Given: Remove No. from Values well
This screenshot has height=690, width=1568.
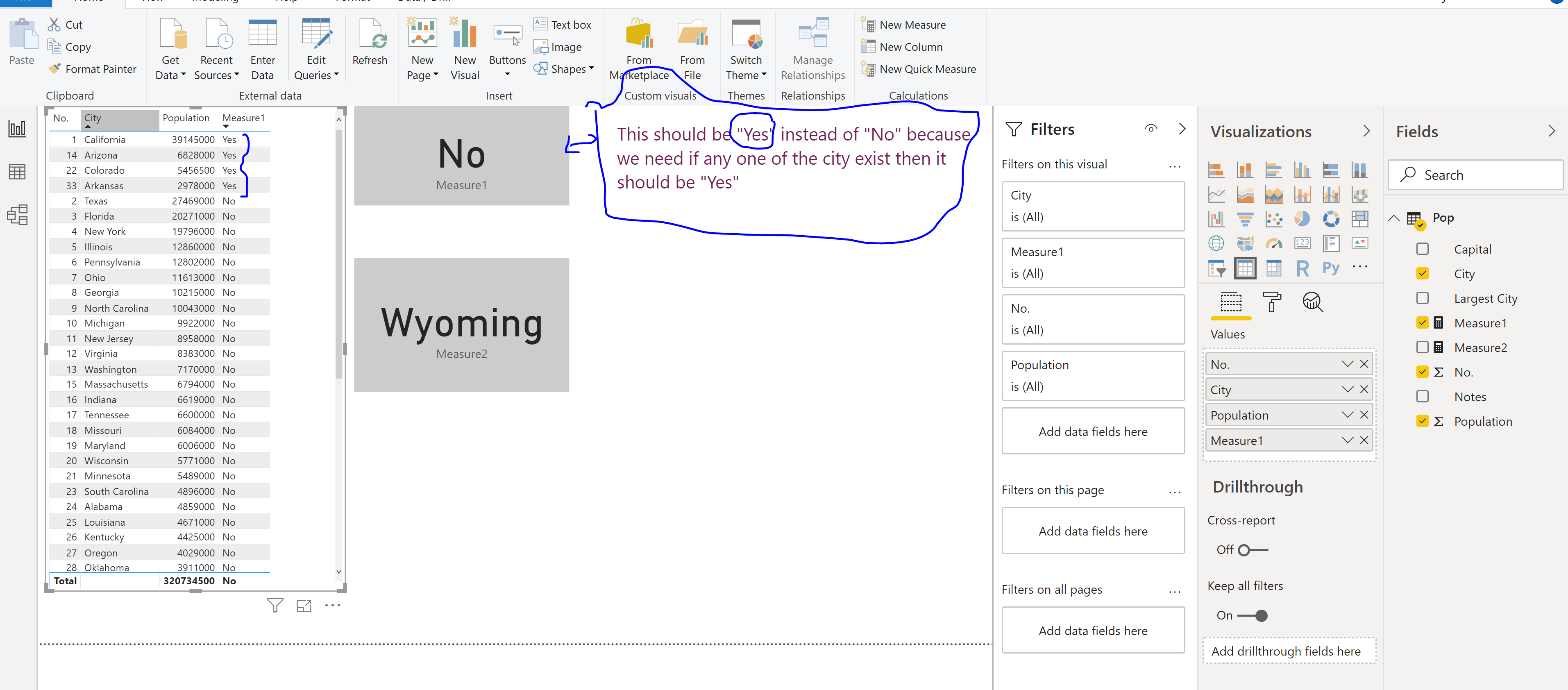Looking at the screenshot, I should pos(1364,364).
